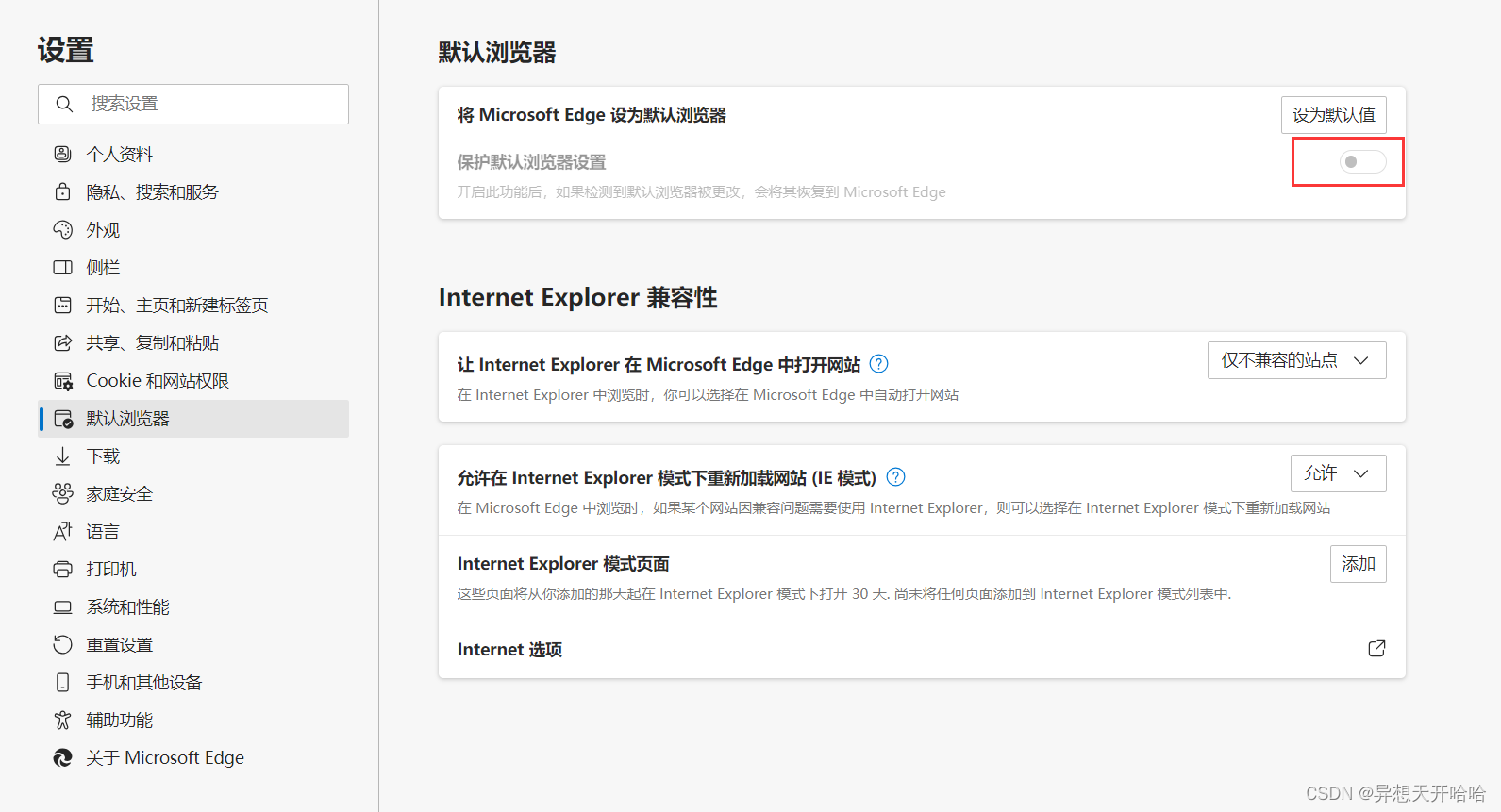Open 开始、主页和新建标签页 settings

[x=193, y=305]
